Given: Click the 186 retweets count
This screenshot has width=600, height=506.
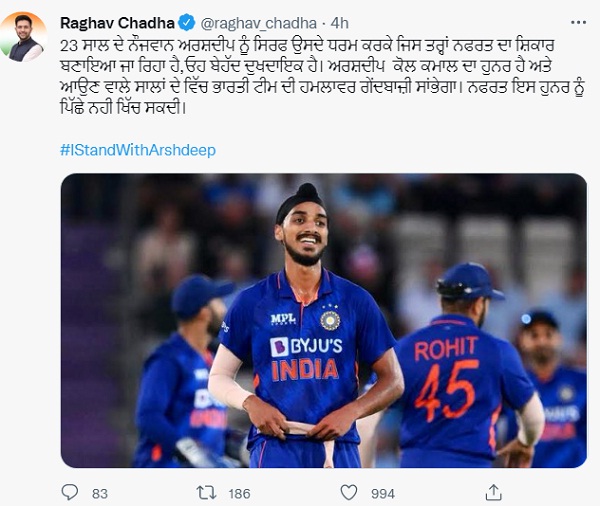Looking at the screenshot, I should click(x=241, y=492).
